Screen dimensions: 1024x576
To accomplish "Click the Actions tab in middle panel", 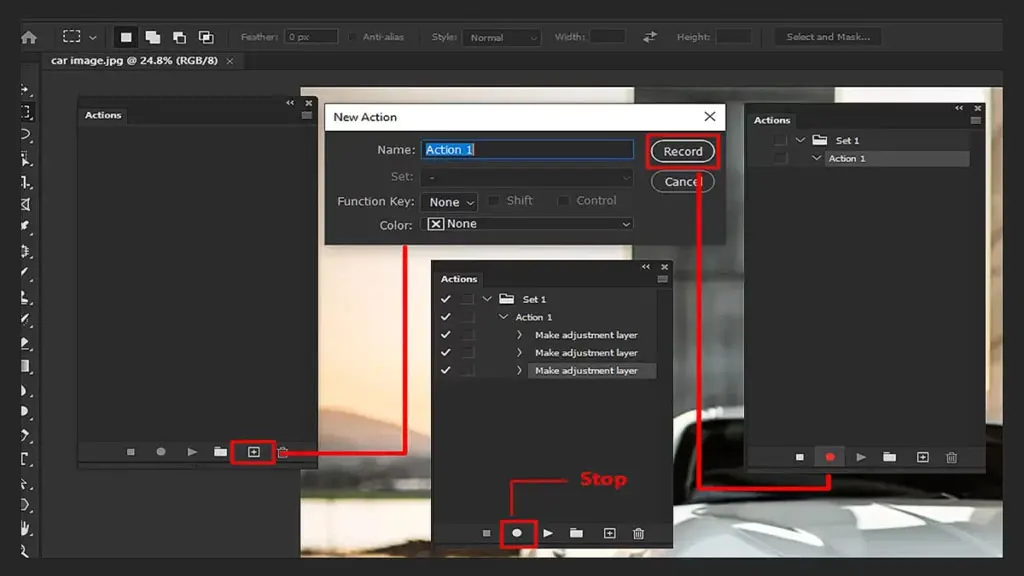I will pyautogui.click(x=459, y=279).
